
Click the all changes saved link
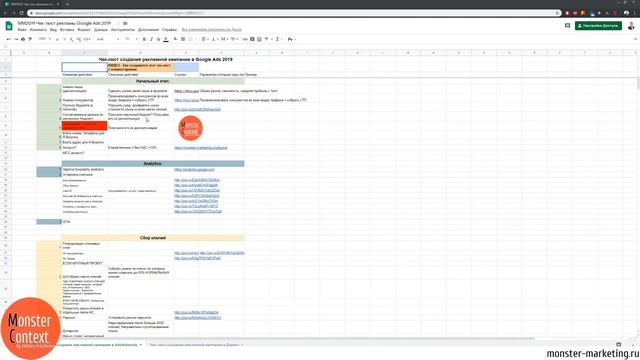pos(211,30)
